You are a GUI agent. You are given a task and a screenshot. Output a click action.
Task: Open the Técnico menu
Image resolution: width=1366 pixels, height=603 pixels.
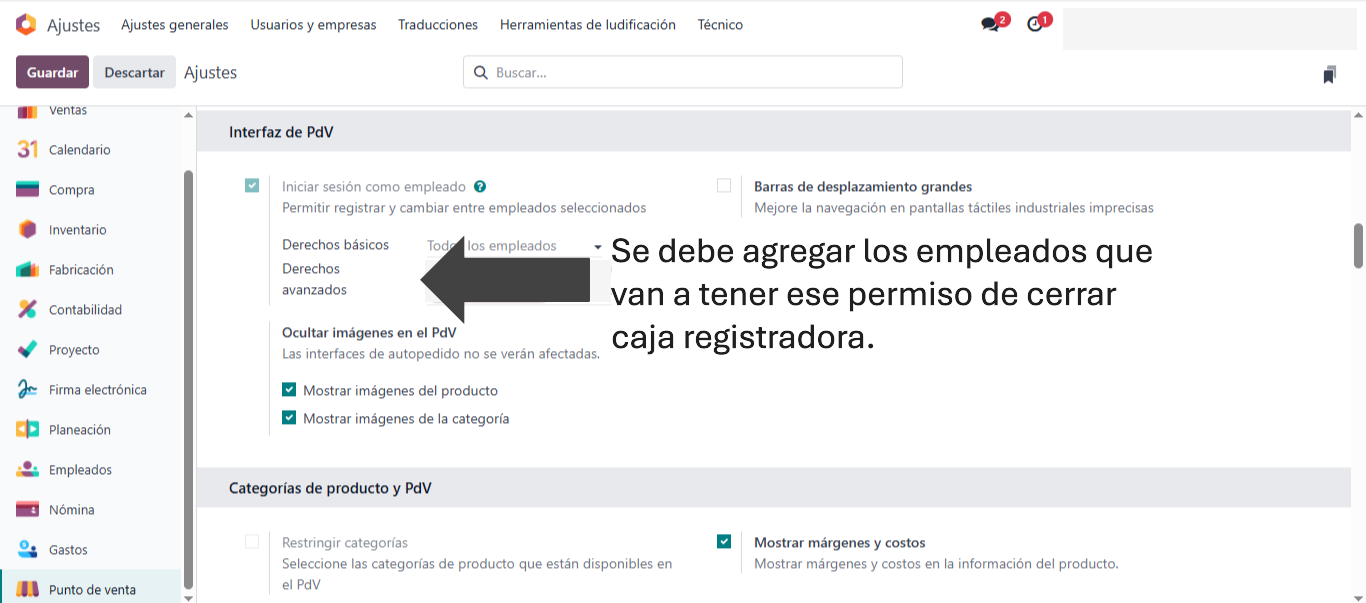[720, 25]
